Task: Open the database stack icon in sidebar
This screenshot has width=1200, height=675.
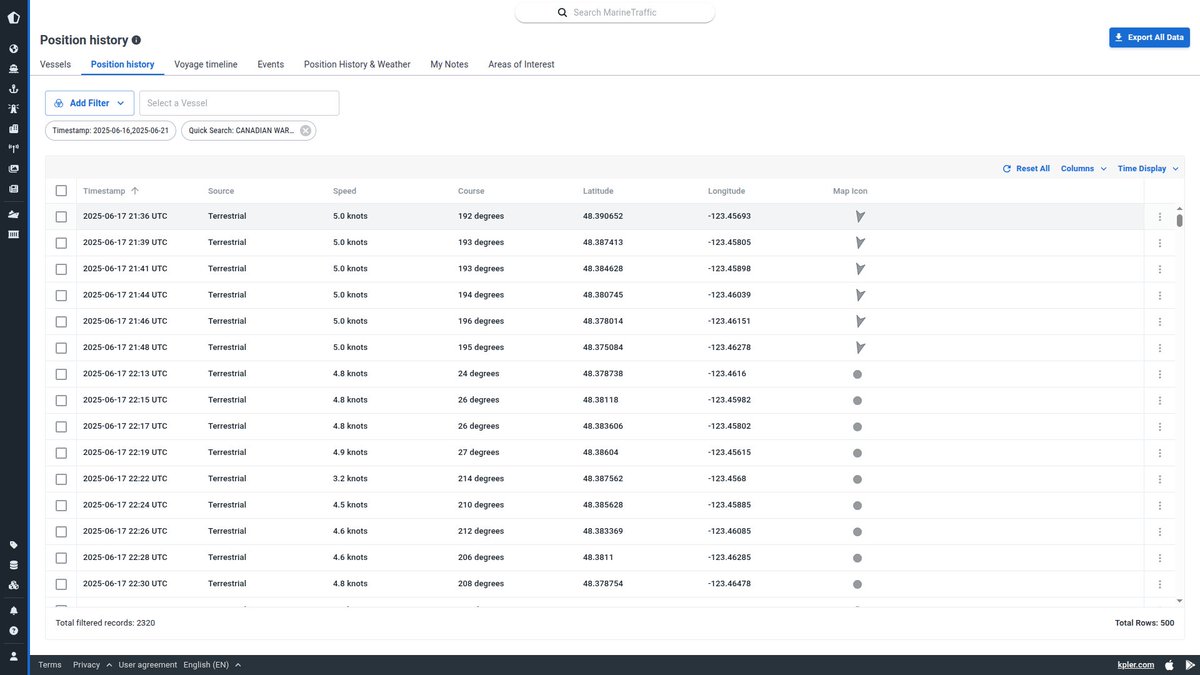Action: (x=14, y=565)
